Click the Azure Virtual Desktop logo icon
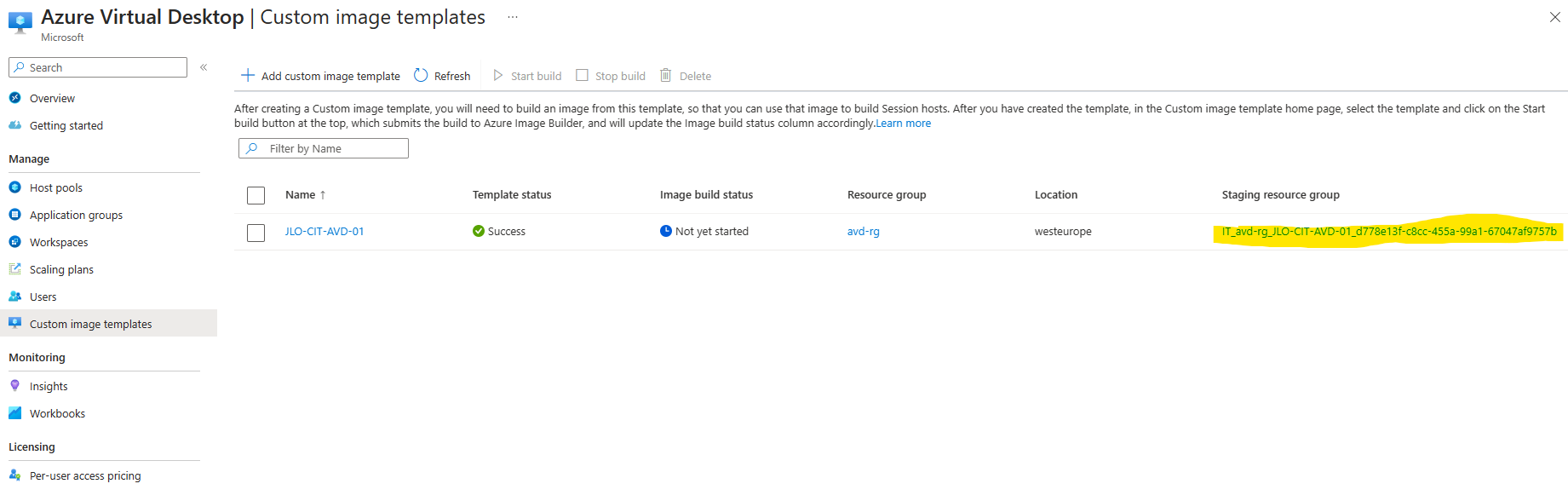 pos(20,22)
